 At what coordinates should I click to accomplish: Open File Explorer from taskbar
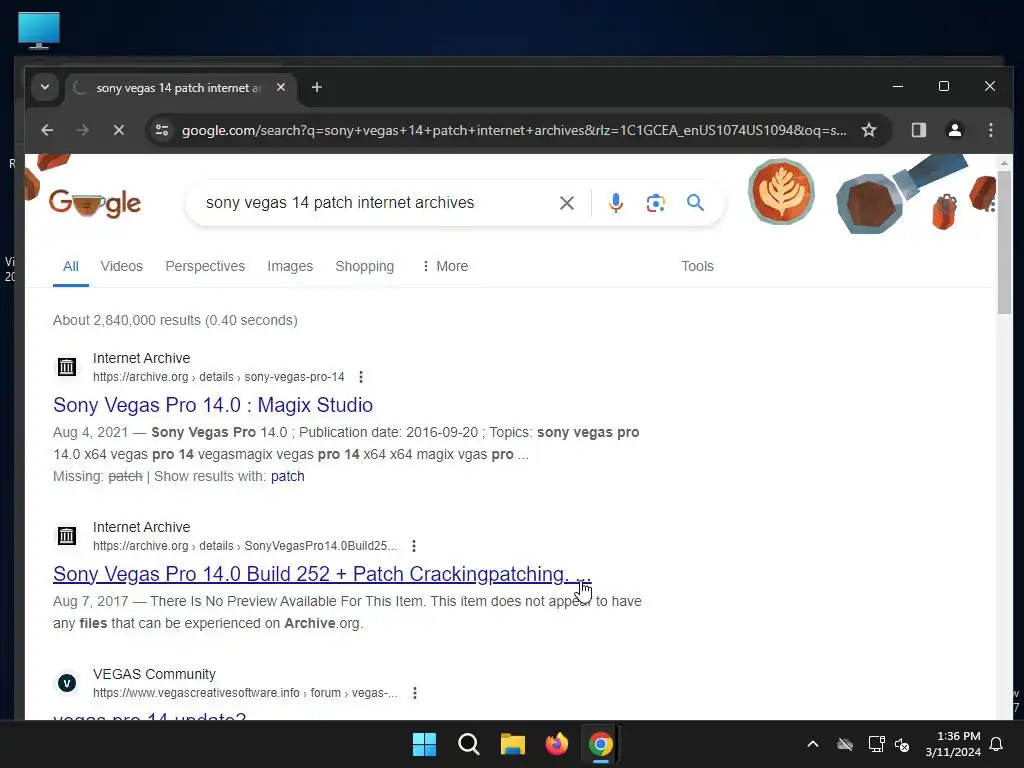click(513, 744)
